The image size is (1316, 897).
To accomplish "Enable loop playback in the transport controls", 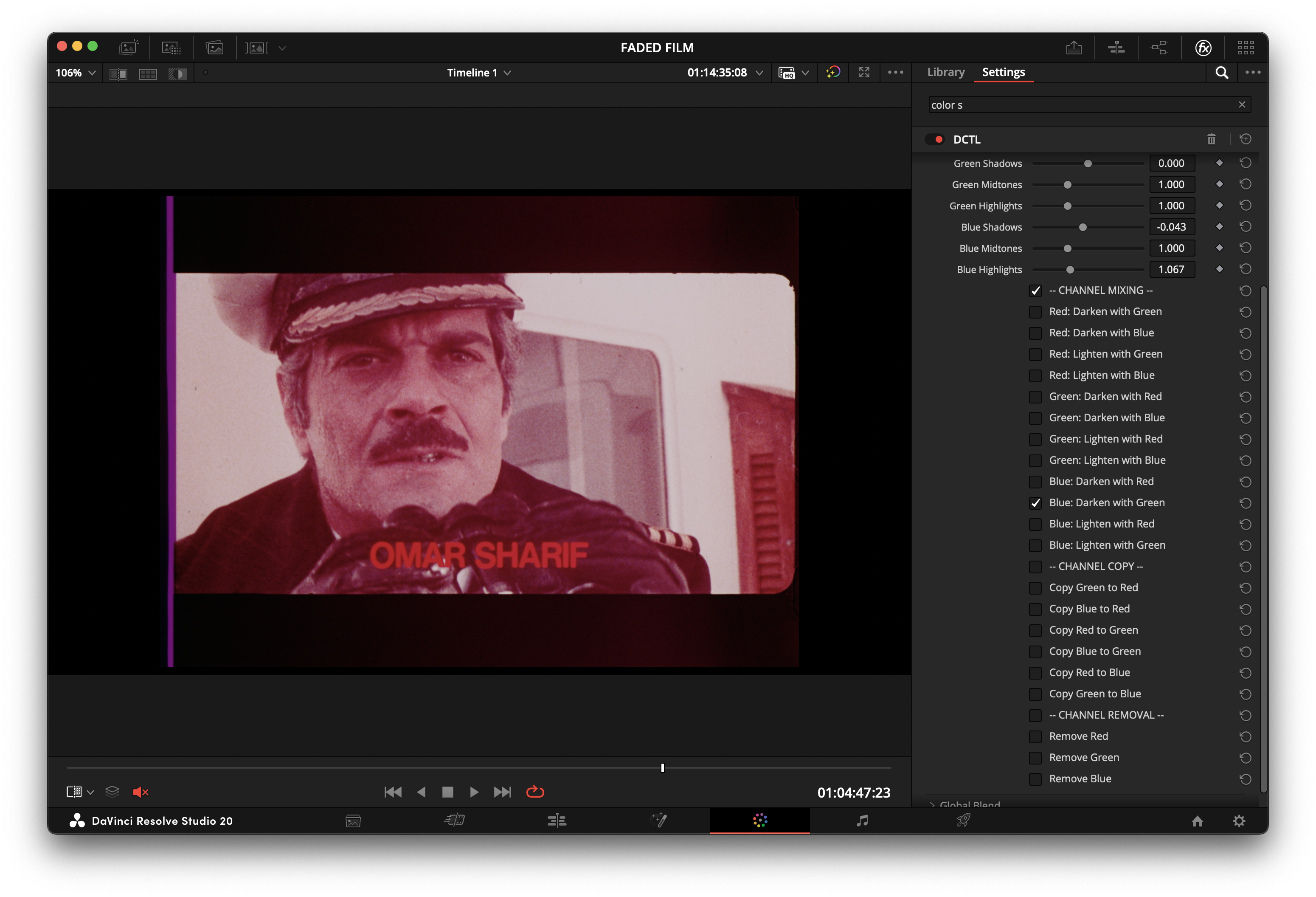I will point(534,792).
